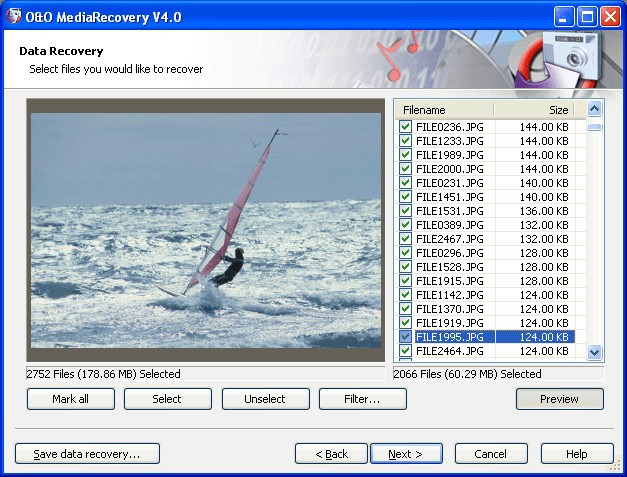Image resolution: width=627 pixels, height=477 pixels.
Task: Sort list by Filename column header
Action: click(x=444, y=110)
